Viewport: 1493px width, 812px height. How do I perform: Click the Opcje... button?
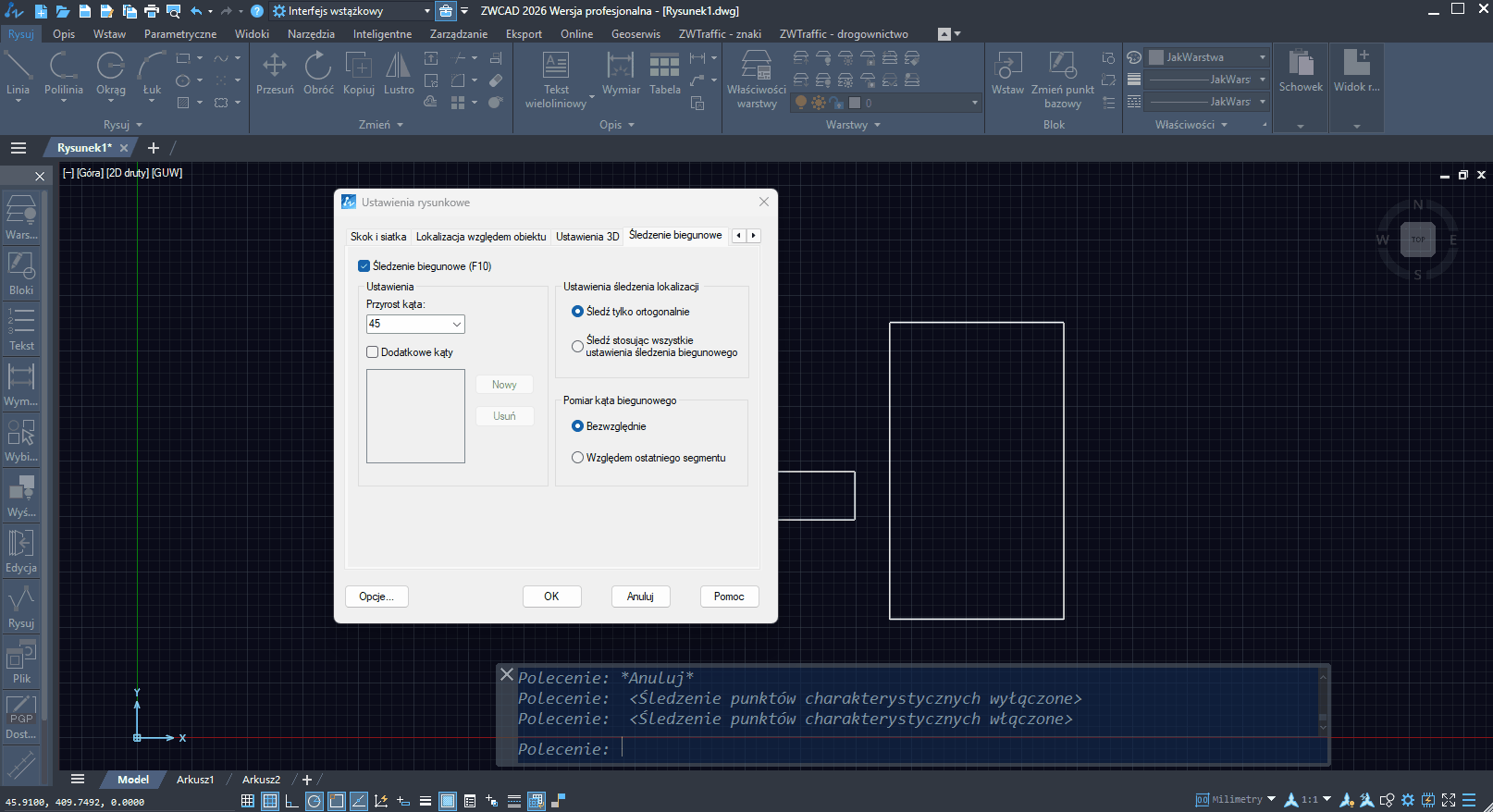click(376, 597)
